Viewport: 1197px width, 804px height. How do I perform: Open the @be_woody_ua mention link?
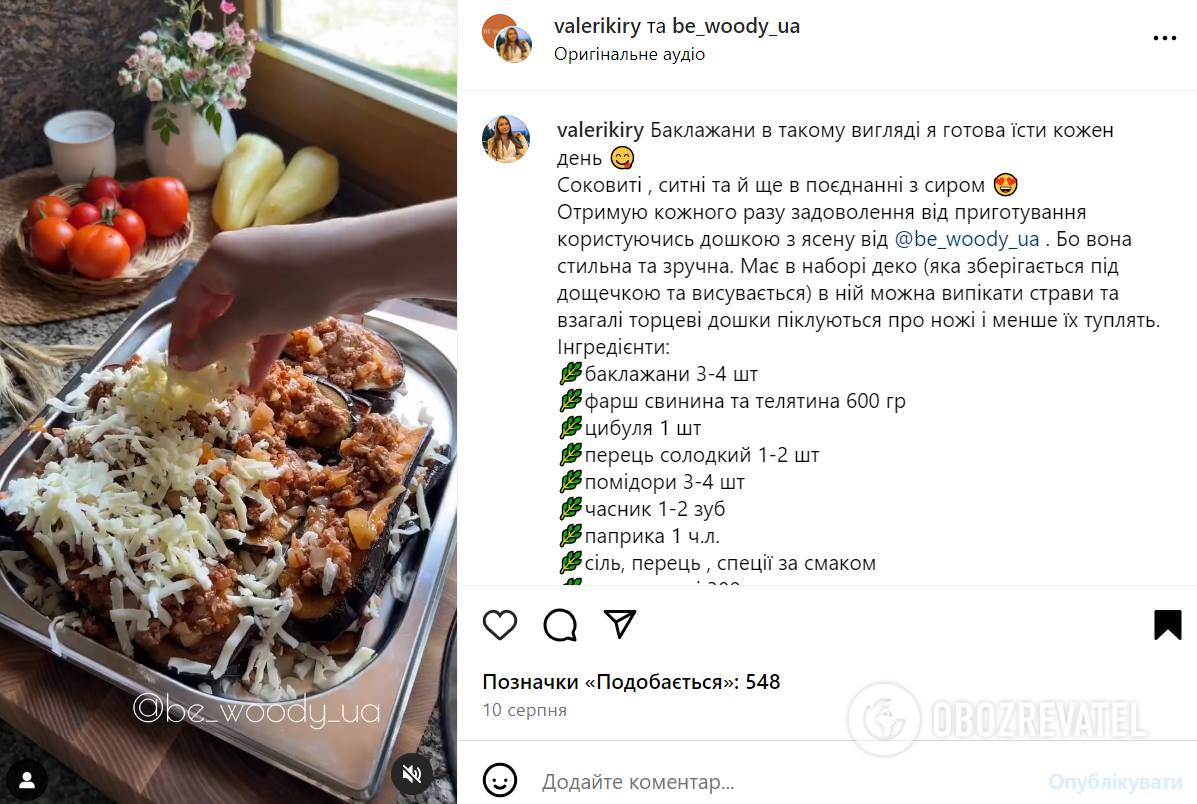[x=966, y=239]
